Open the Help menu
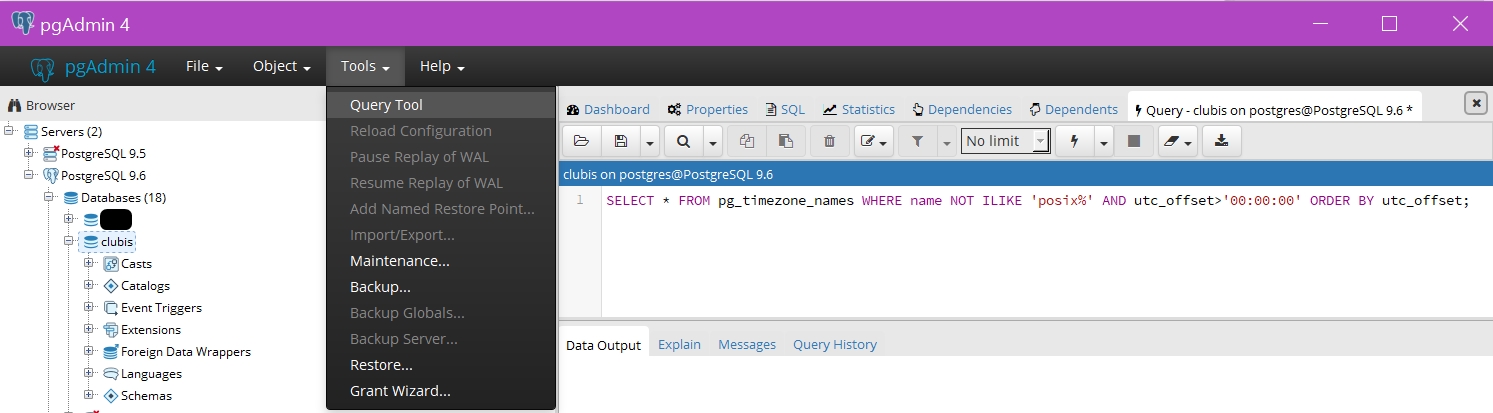The width and height of the screenshot is (1493, 413). 442,66
